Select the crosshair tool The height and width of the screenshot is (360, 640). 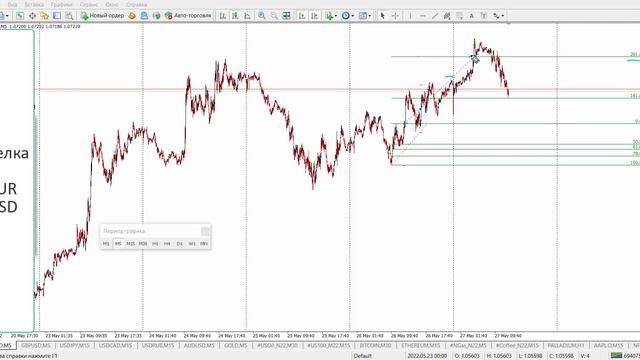395,16
